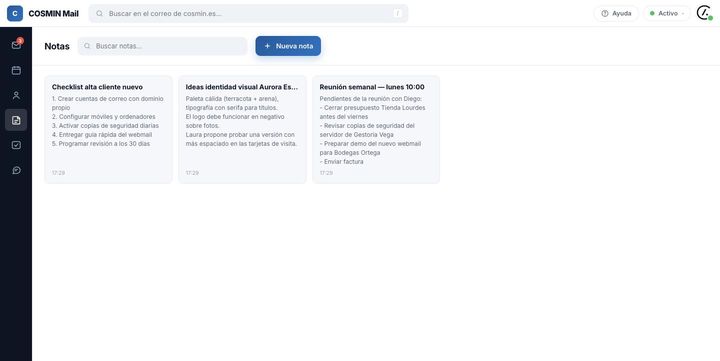This screenshot has height=361, width=720.
Task: Open the mail inbox sidebar icon
Action: [16, 45]
